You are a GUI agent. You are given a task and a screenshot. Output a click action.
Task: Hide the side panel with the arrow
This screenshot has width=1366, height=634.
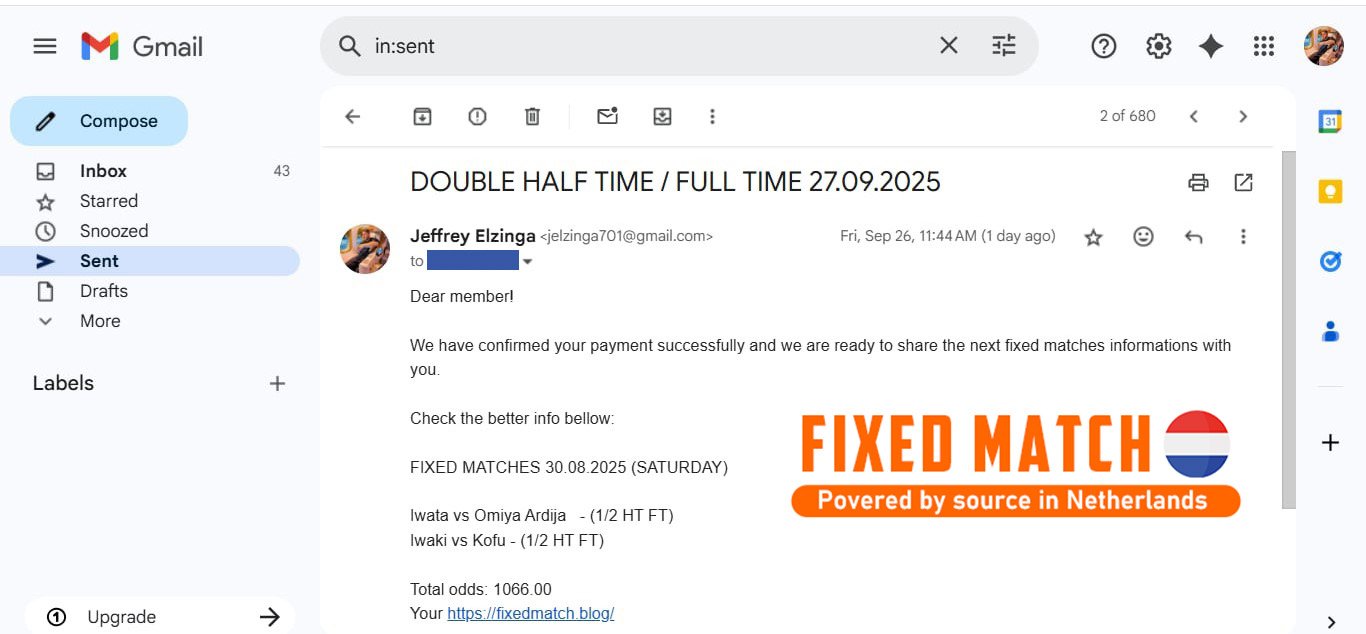pyautogui.click(x=1330, y=622)
